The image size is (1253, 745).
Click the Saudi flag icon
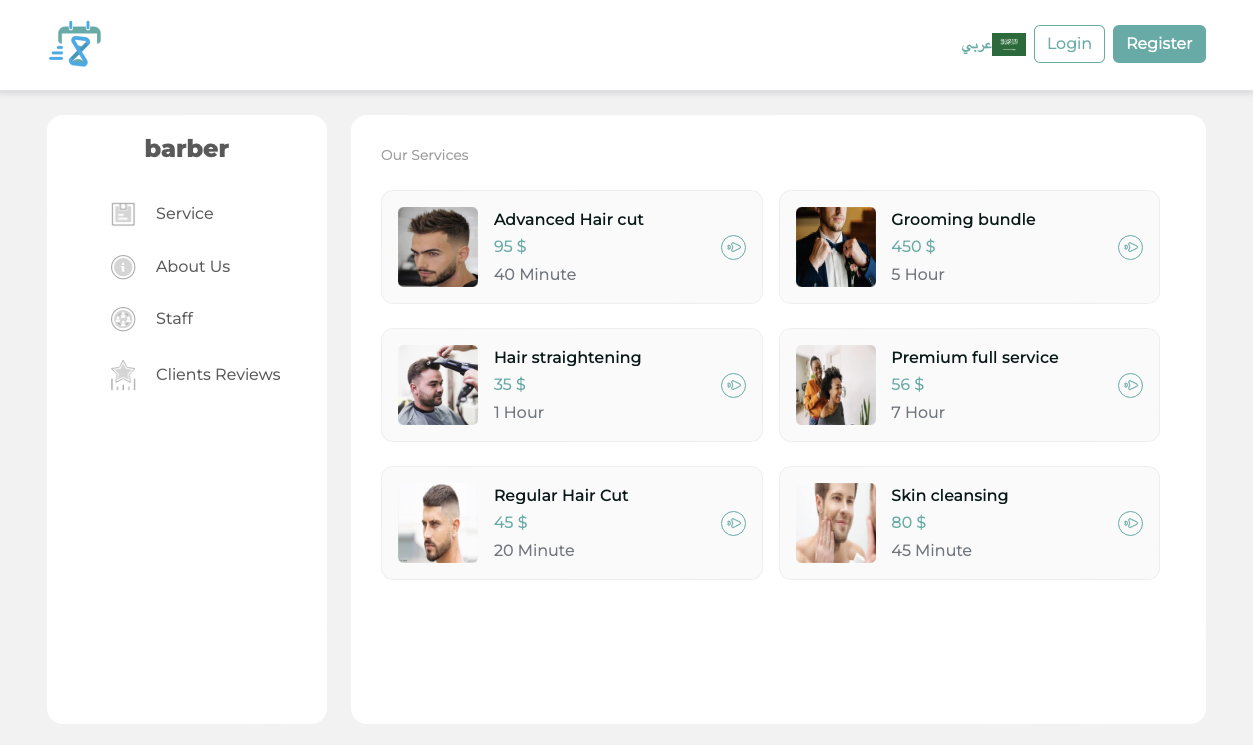coord(1008,44)
